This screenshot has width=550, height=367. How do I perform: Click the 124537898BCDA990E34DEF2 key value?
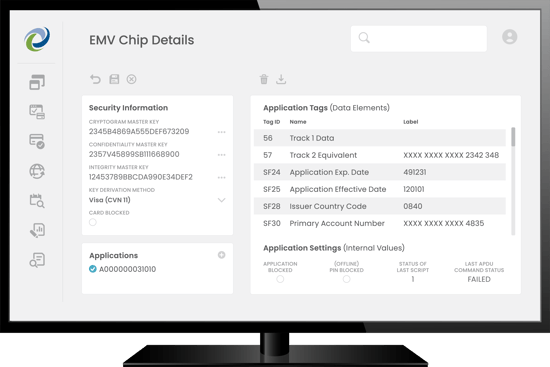tap(141, 177)
